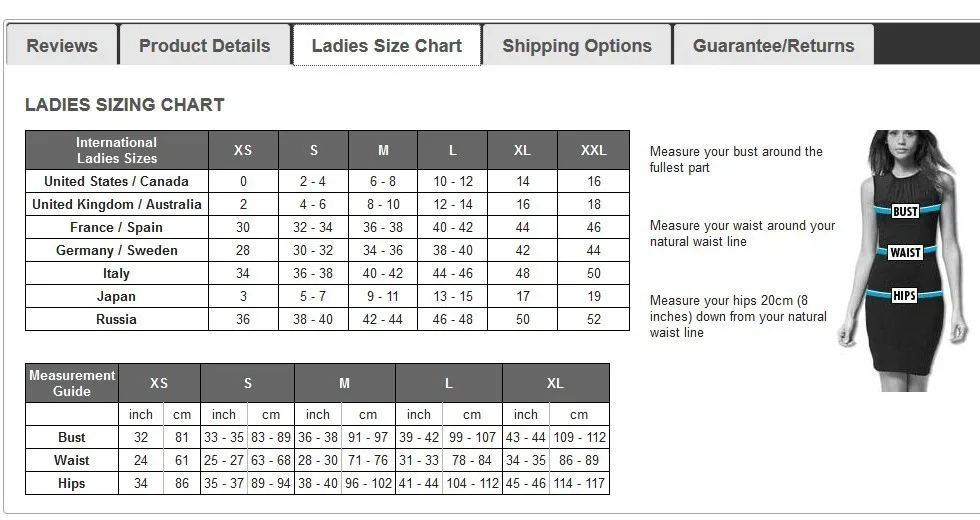Image resolution: width=980 pixels, height=520 pixels.
Task: Select the Ladies Size Chart tab
Action: point(387,45)
